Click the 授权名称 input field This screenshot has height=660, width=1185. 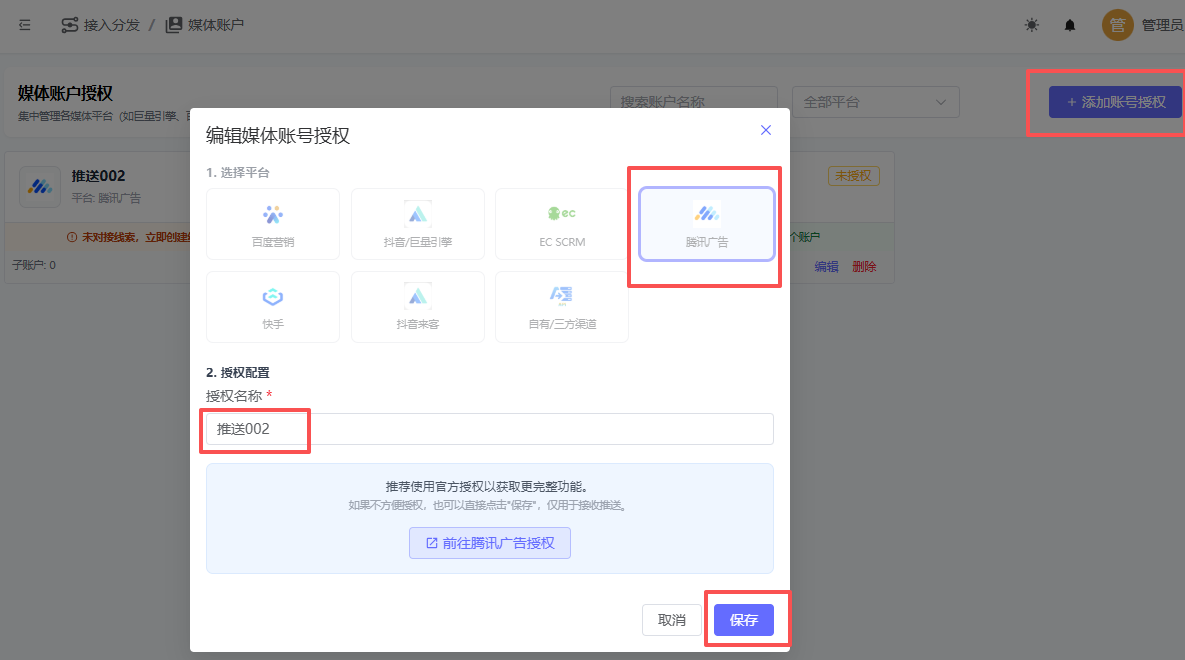490,429
